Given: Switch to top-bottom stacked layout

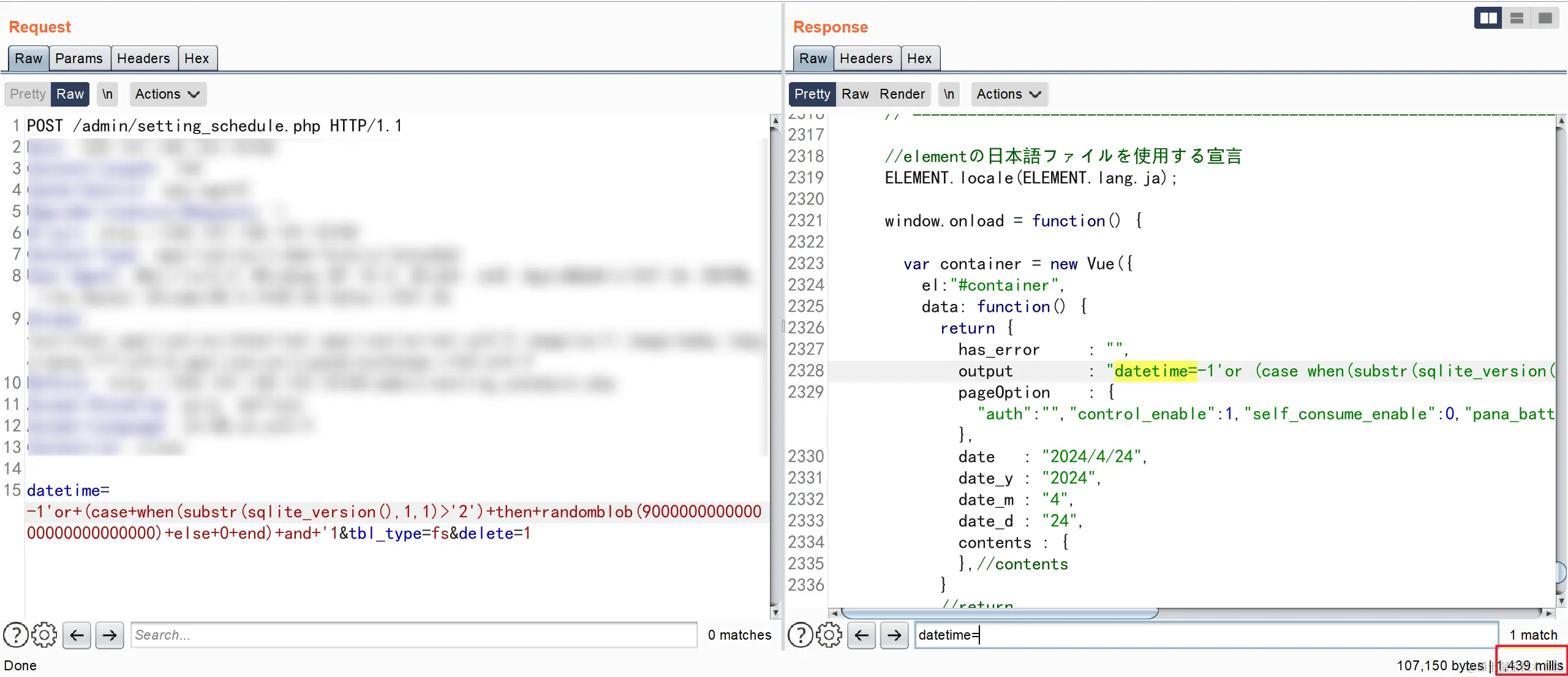Looking at the screenshot, I should 1517,18.
